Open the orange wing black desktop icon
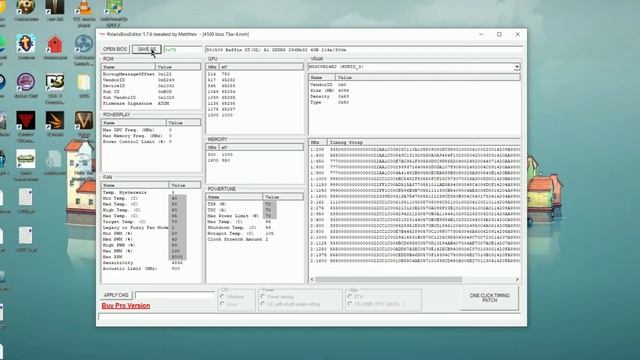 [55, 121]
